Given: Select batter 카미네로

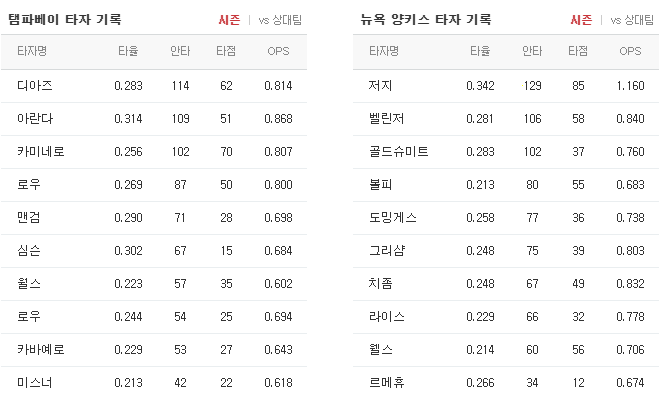Looking at the screenshot, I should [x=41, y=152].
